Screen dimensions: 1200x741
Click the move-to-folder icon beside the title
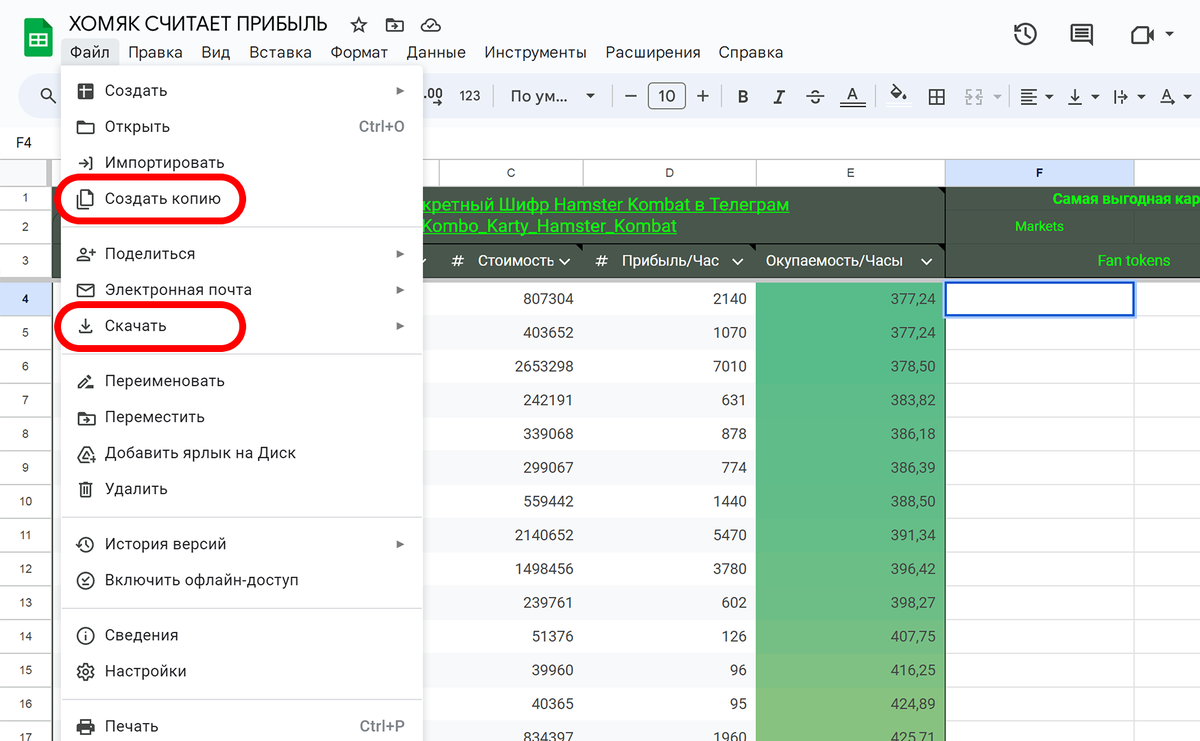click(395, 24)
